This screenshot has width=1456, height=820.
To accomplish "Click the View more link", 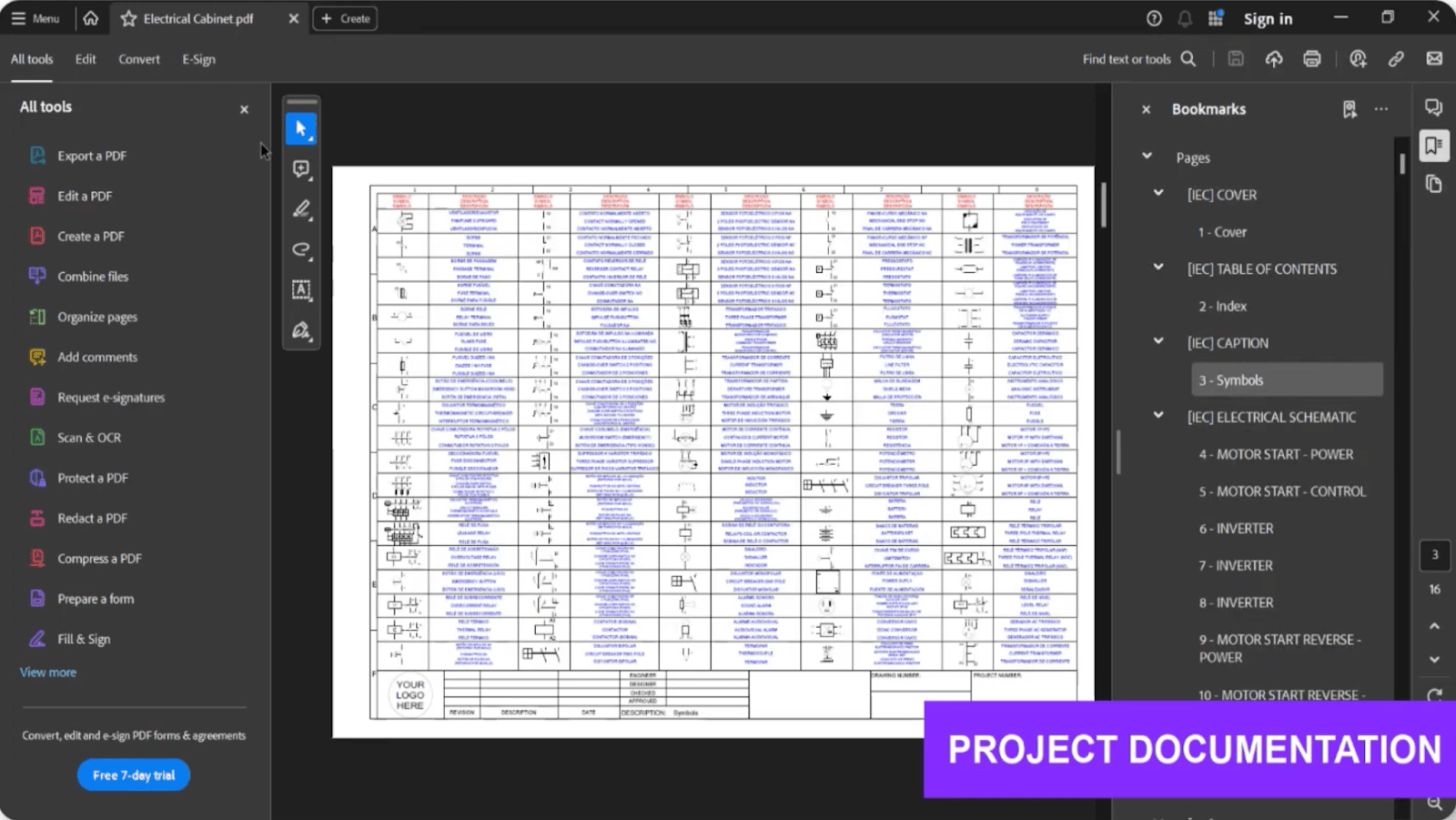I will 47,672.
